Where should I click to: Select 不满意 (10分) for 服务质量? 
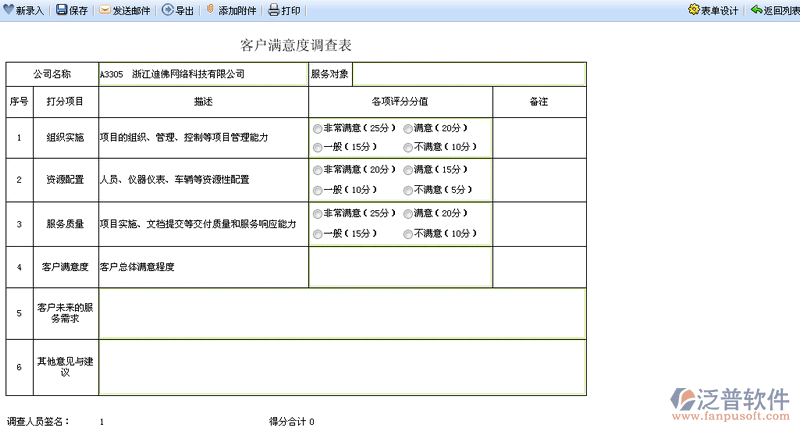(x=408, y=234)
